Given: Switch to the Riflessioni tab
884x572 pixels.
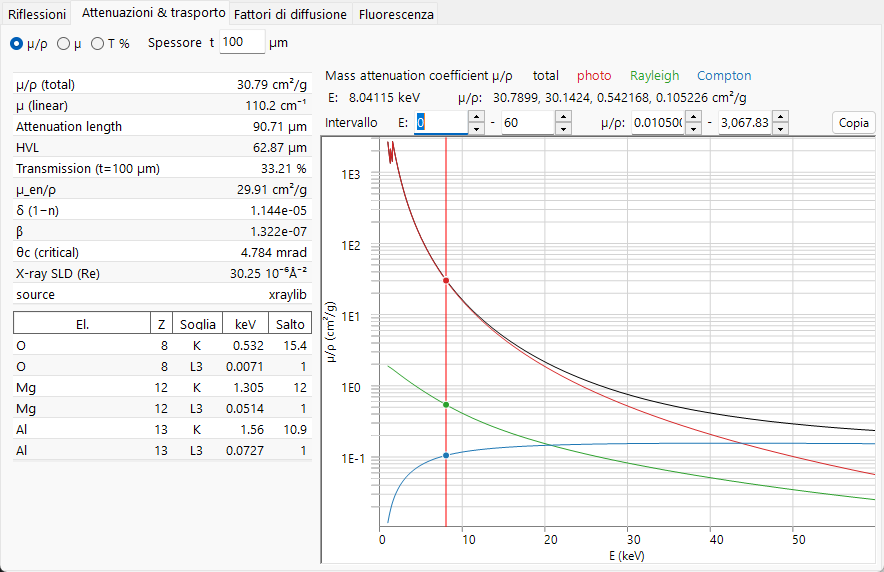Looking at the screenshot, I should coord(37,14).
